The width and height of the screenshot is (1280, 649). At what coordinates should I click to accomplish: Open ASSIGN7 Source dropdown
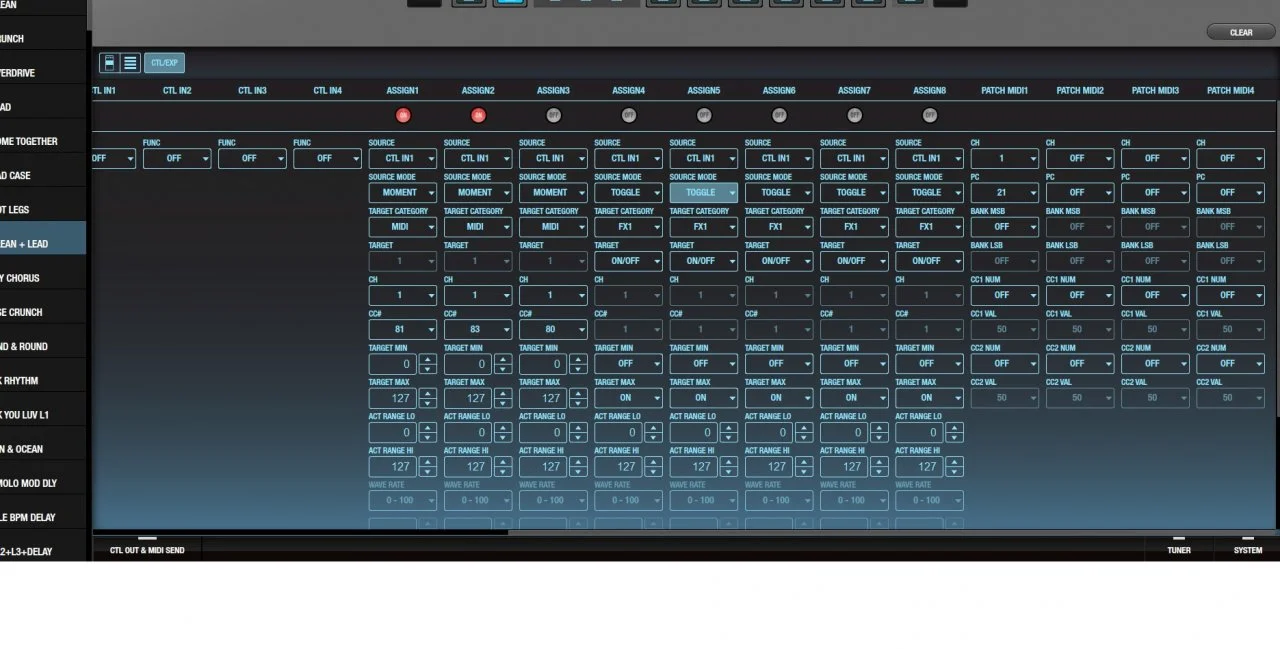point(854,158)
